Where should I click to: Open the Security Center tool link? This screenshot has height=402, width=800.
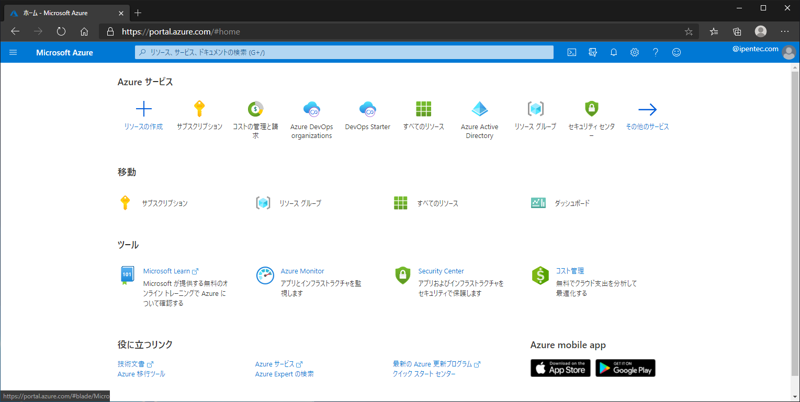tap(441, 271)
